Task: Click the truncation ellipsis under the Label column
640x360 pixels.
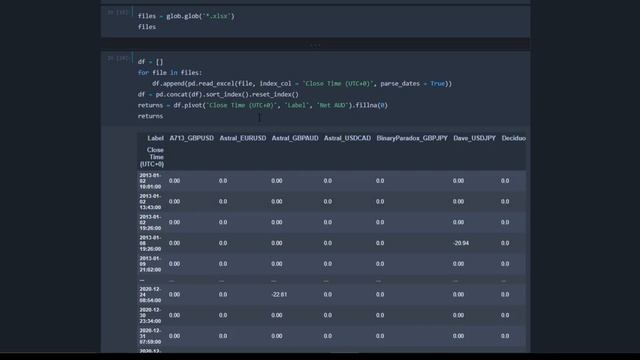Action: [142, 280]
